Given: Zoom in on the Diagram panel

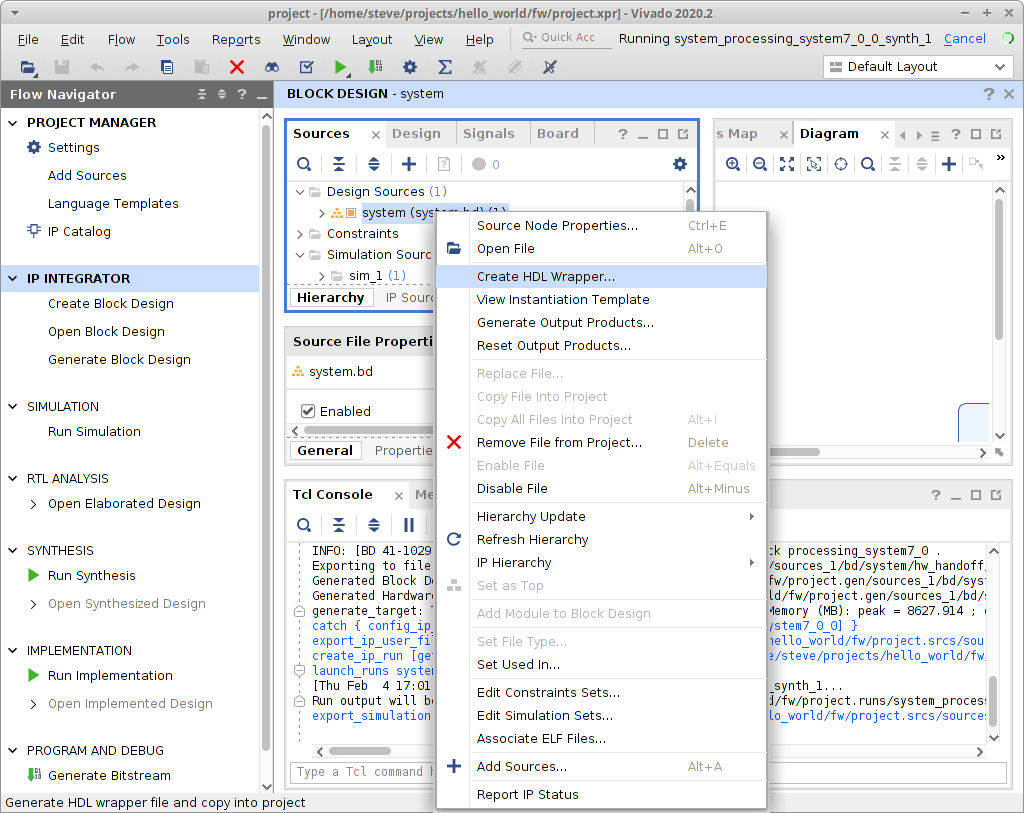Looking at the screenshot, I should (733, 164).
